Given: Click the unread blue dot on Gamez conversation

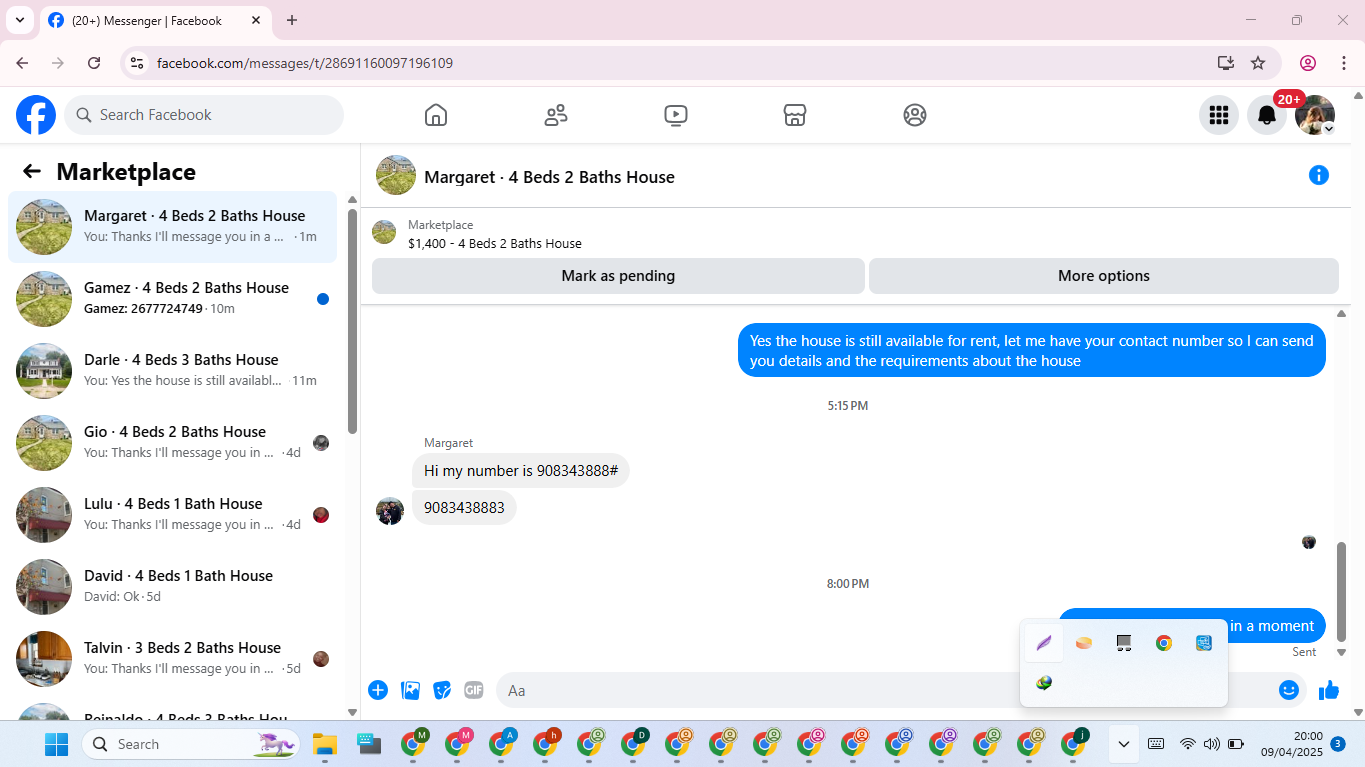Looking at the screenshot, I should [x=323, y=299].
